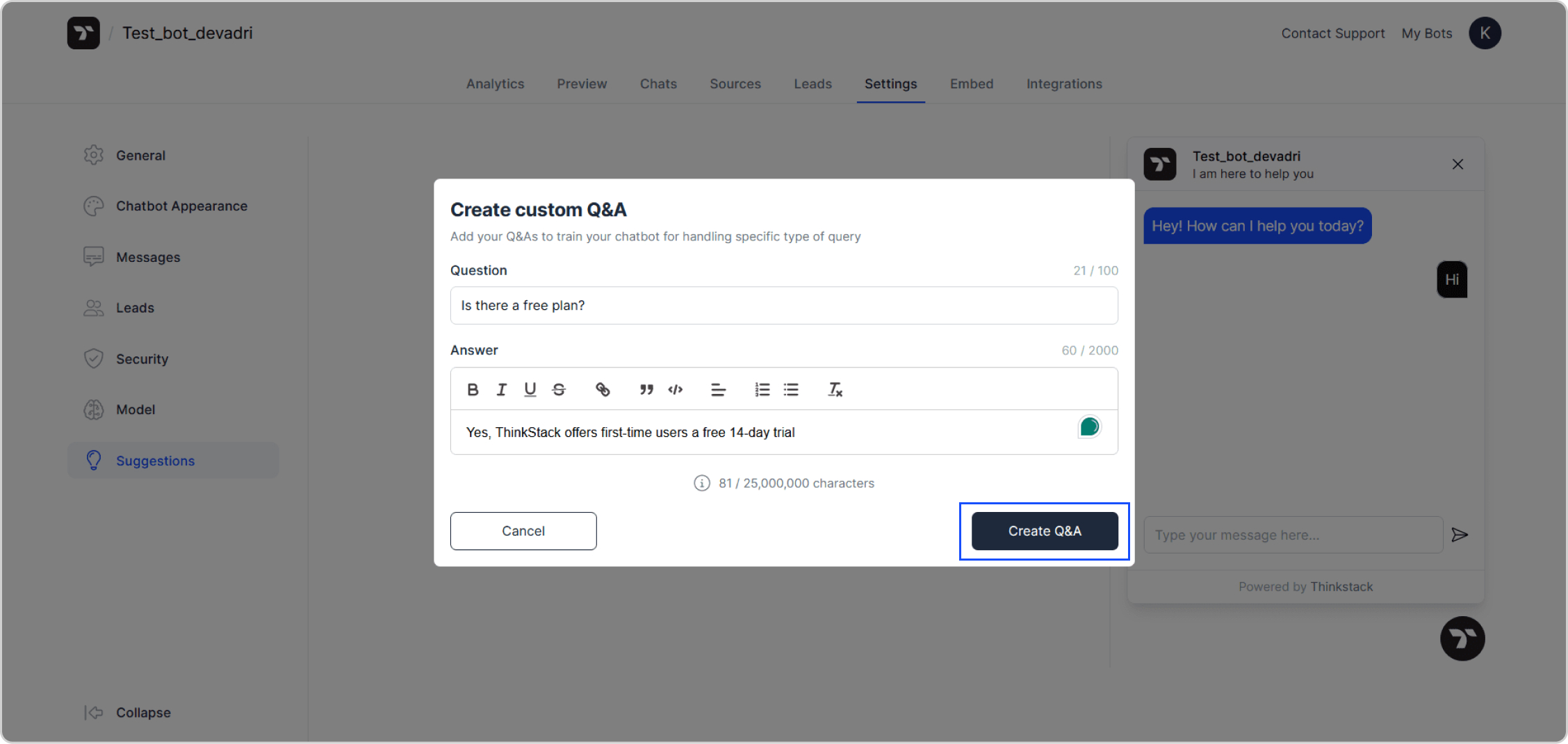Switch to the Leads tab in top navigation
The height and width of the screenshot is (744, 1568).
(812, 83)
